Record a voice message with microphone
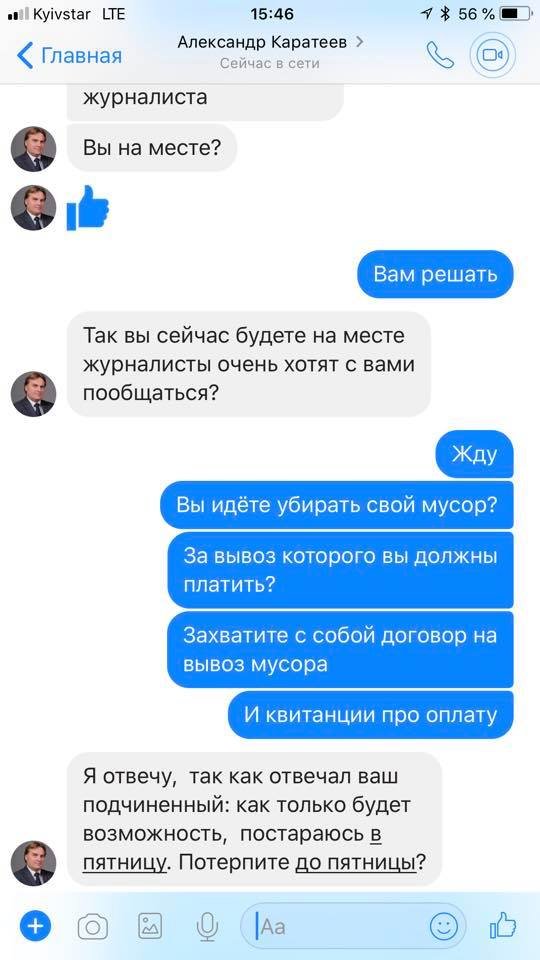The image size is (540, 960). click(x=208, y=926)
